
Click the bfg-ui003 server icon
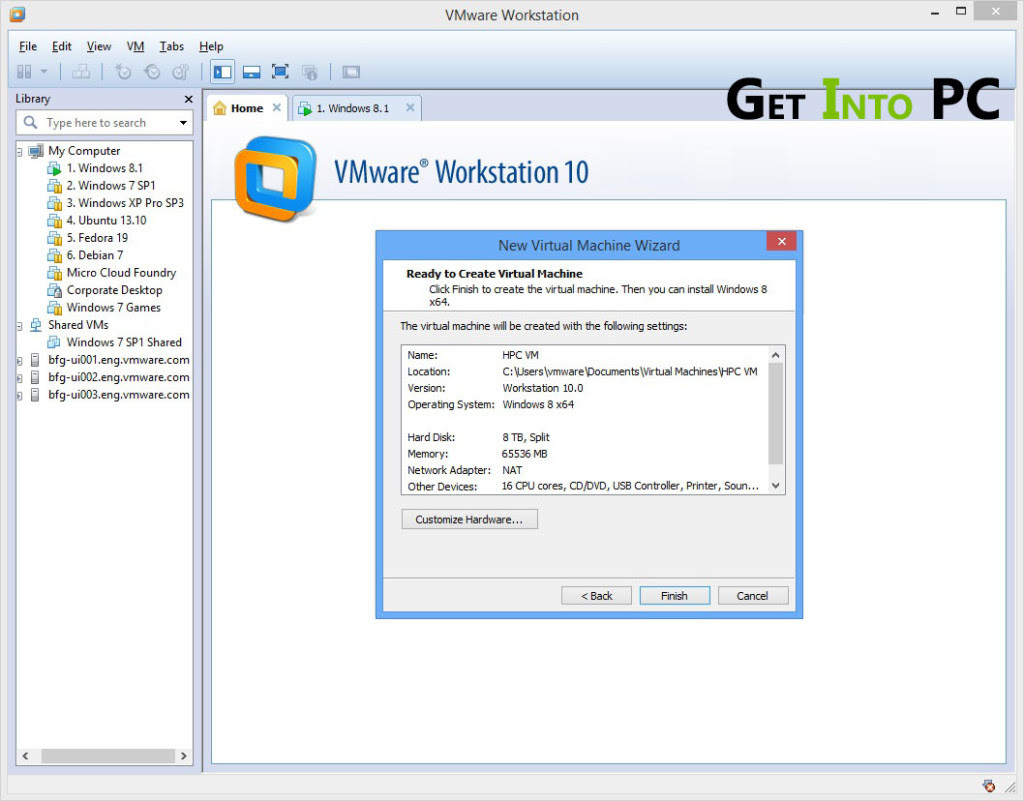coord(35,394)
